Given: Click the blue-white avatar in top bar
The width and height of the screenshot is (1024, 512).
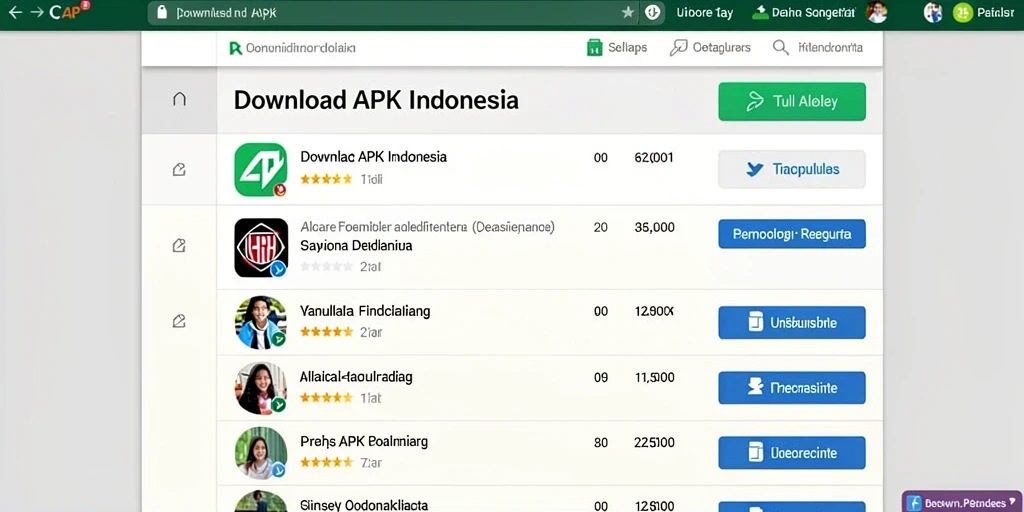Looking at the screenshot, I should (x=933, y=12).
